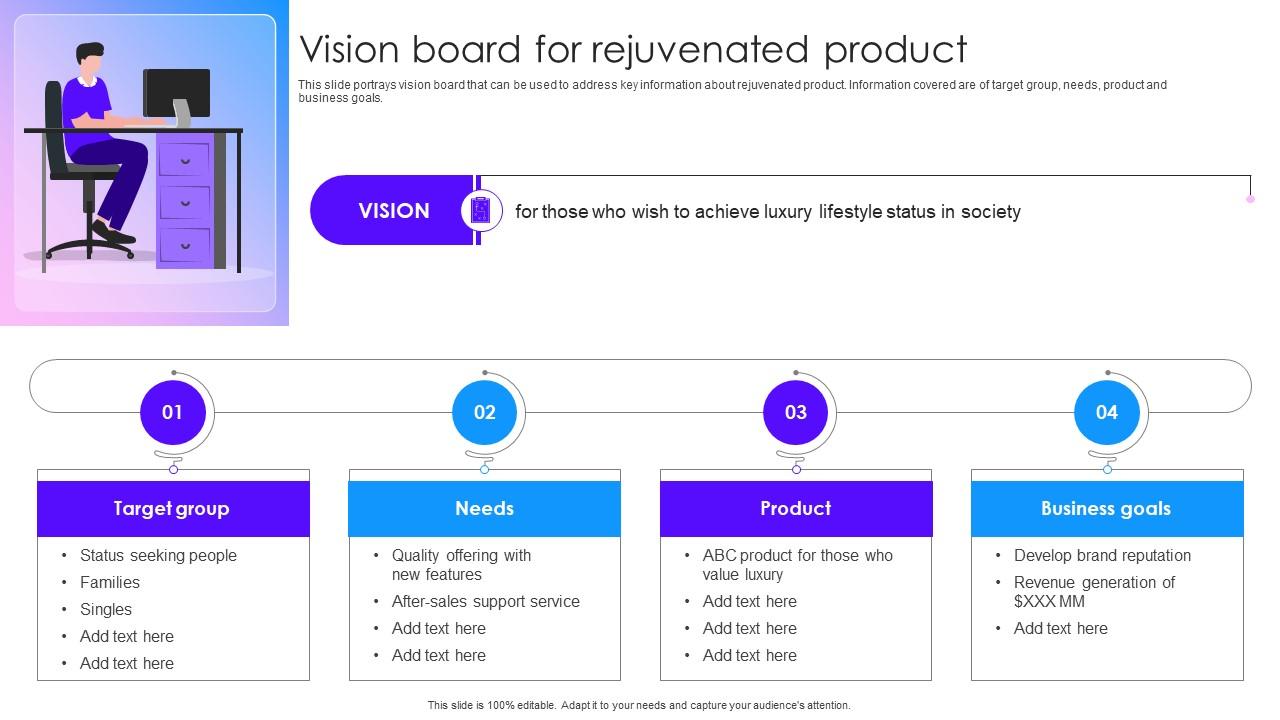Select the Business goals header
The height and width of the screenshot is (720, 1280).
point(1106,508)
